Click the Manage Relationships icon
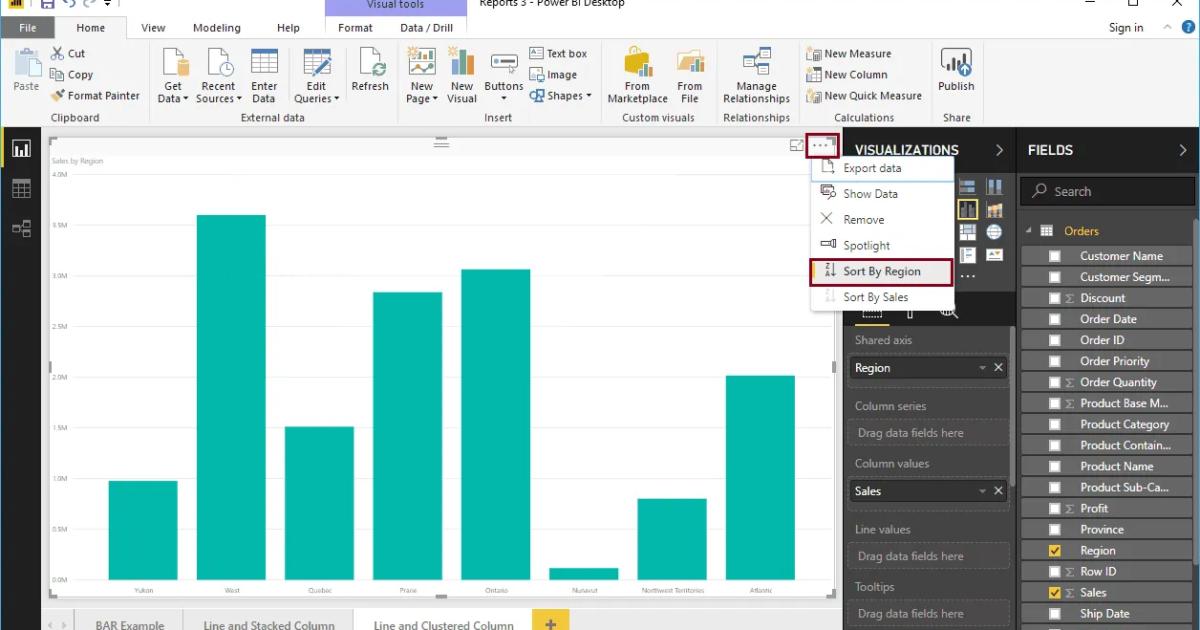Screen dimensions: 1200x630 click(756, 75)
